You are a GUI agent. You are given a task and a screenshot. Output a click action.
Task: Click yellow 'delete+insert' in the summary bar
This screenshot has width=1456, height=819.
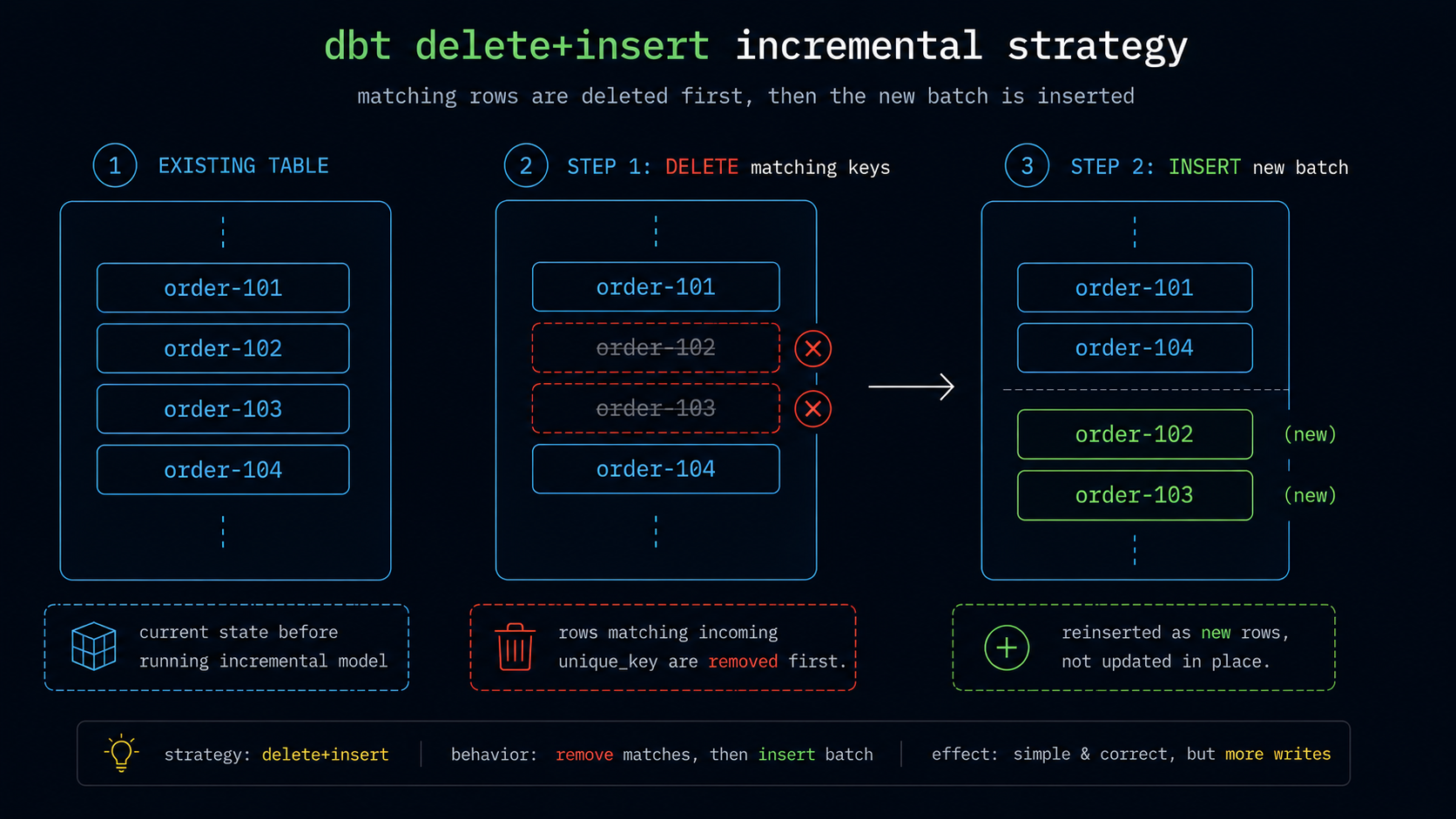click(x=325, y=755)
